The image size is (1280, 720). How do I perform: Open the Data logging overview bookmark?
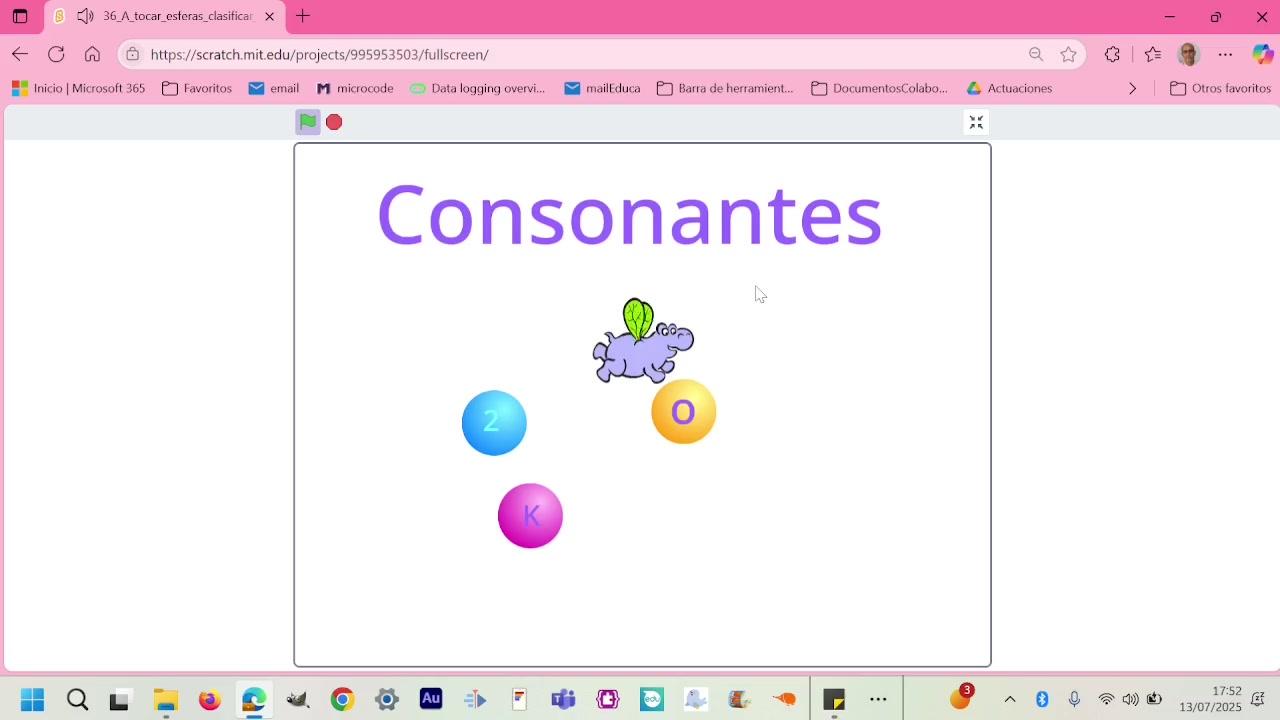(478, 88)
